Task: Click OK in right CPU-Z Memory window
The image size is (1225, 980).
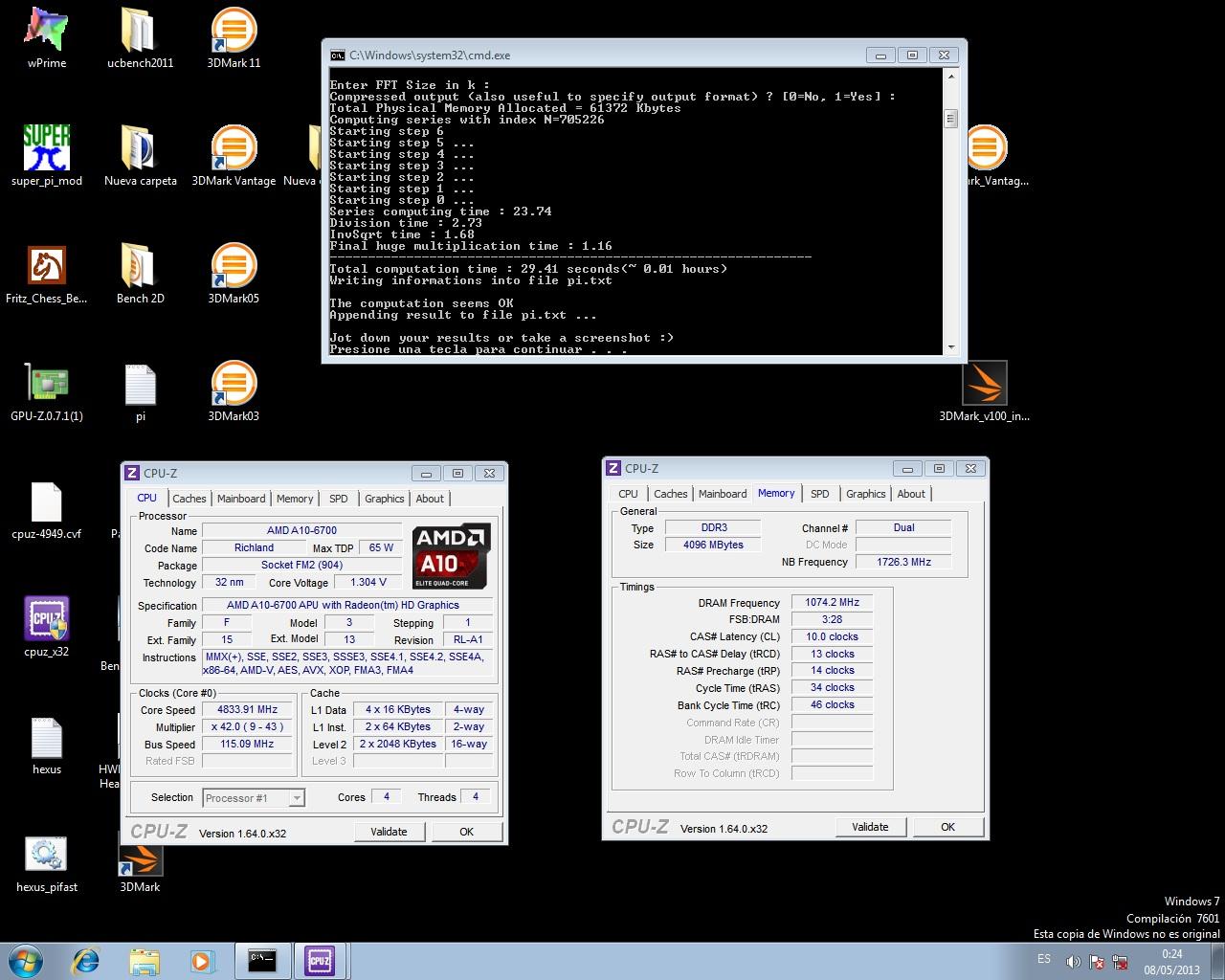Action: 947,827
